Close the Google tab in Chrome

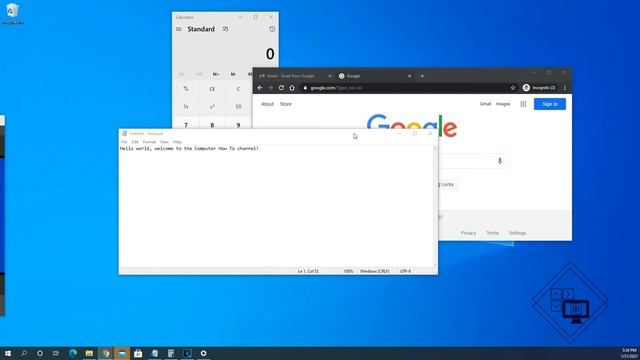coord(409,76)
